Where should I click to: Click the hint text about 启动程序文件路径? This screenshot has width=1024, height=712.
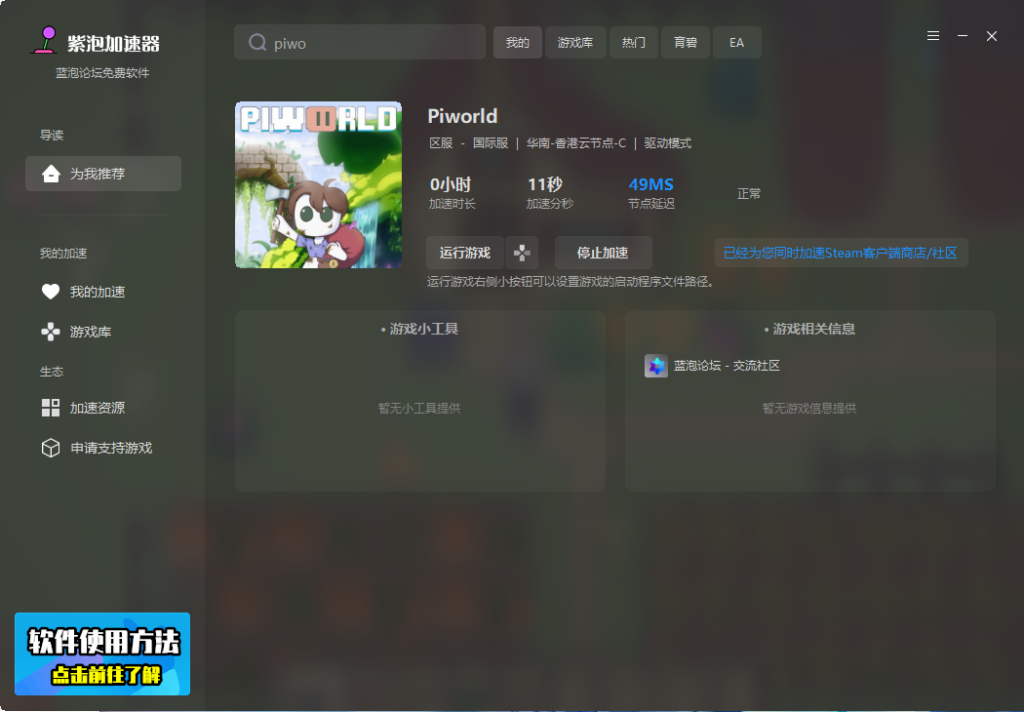[x=571, y=282]
